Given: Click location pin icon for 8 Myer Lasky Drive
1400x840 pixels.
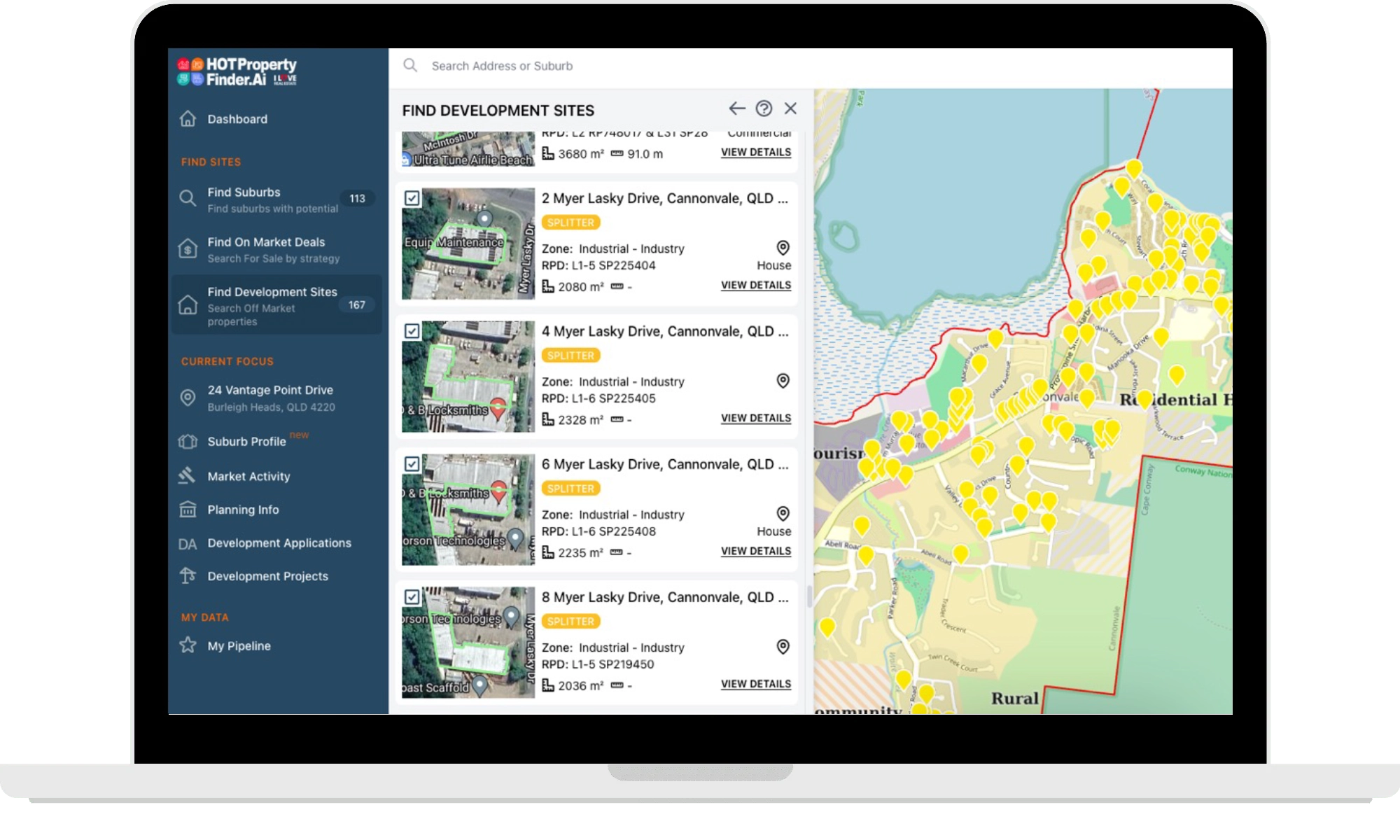Looking at the screenshot, I should click(783, 647).
